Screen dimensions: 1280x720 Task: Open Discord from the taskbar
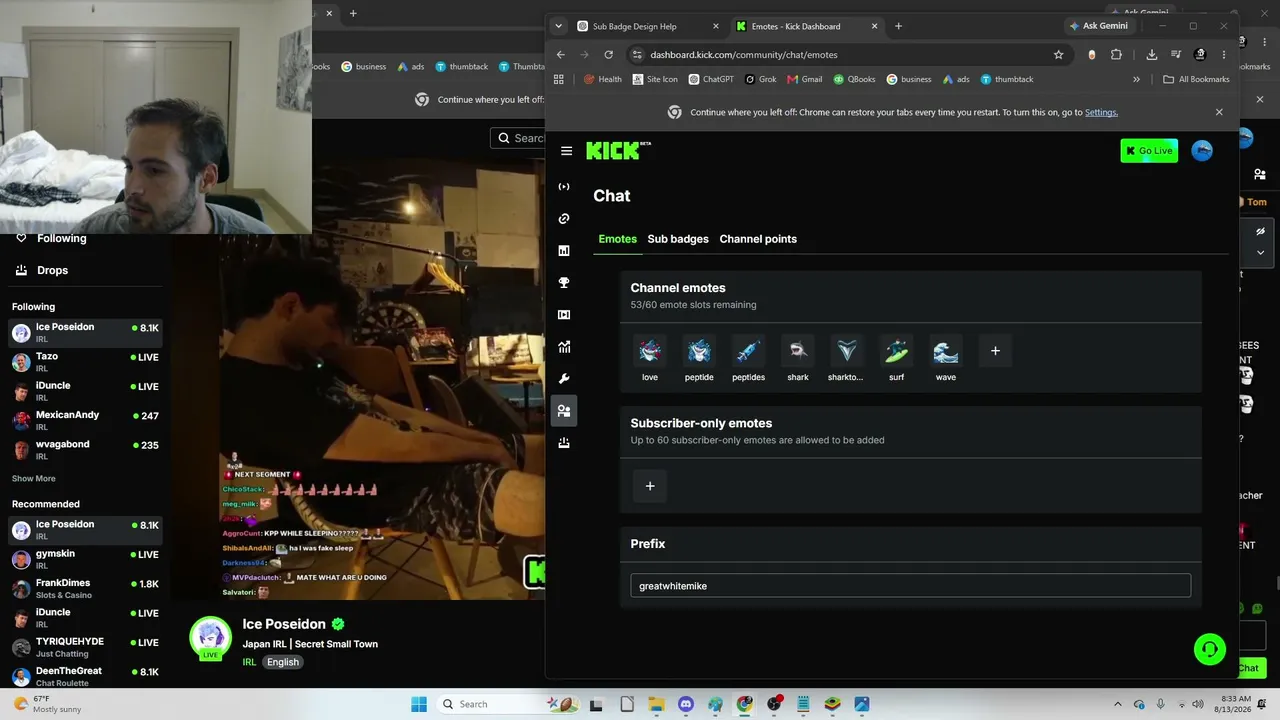coord(686,704)
